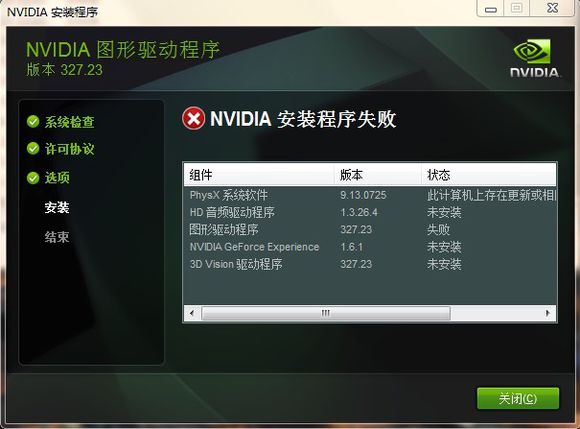Image resolution: width=580 pixels, height=429 pixels.
Task: Click the 组件 column header
Action: coord(259,175)
